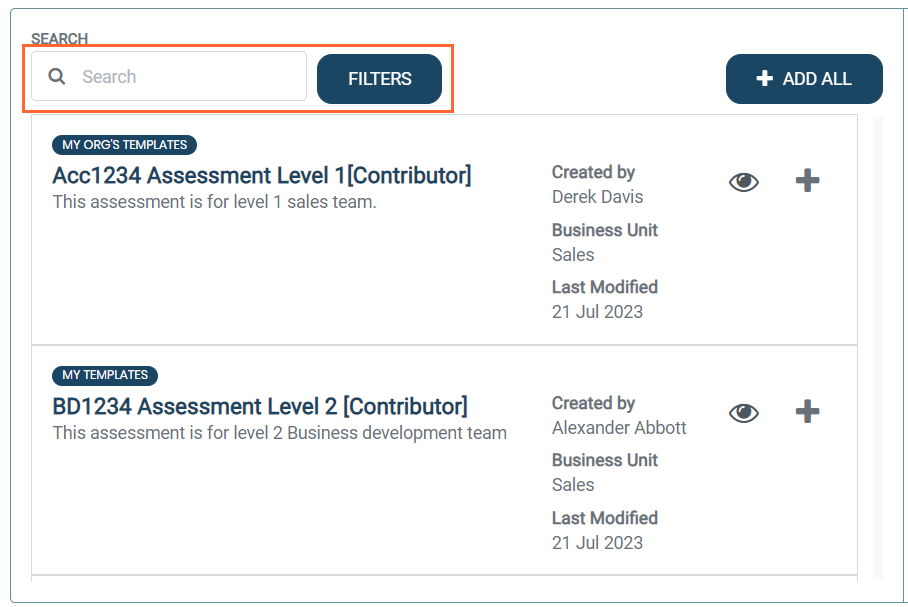
Task: Click the template list vertical scrollbar
Action: click(878, 348)
